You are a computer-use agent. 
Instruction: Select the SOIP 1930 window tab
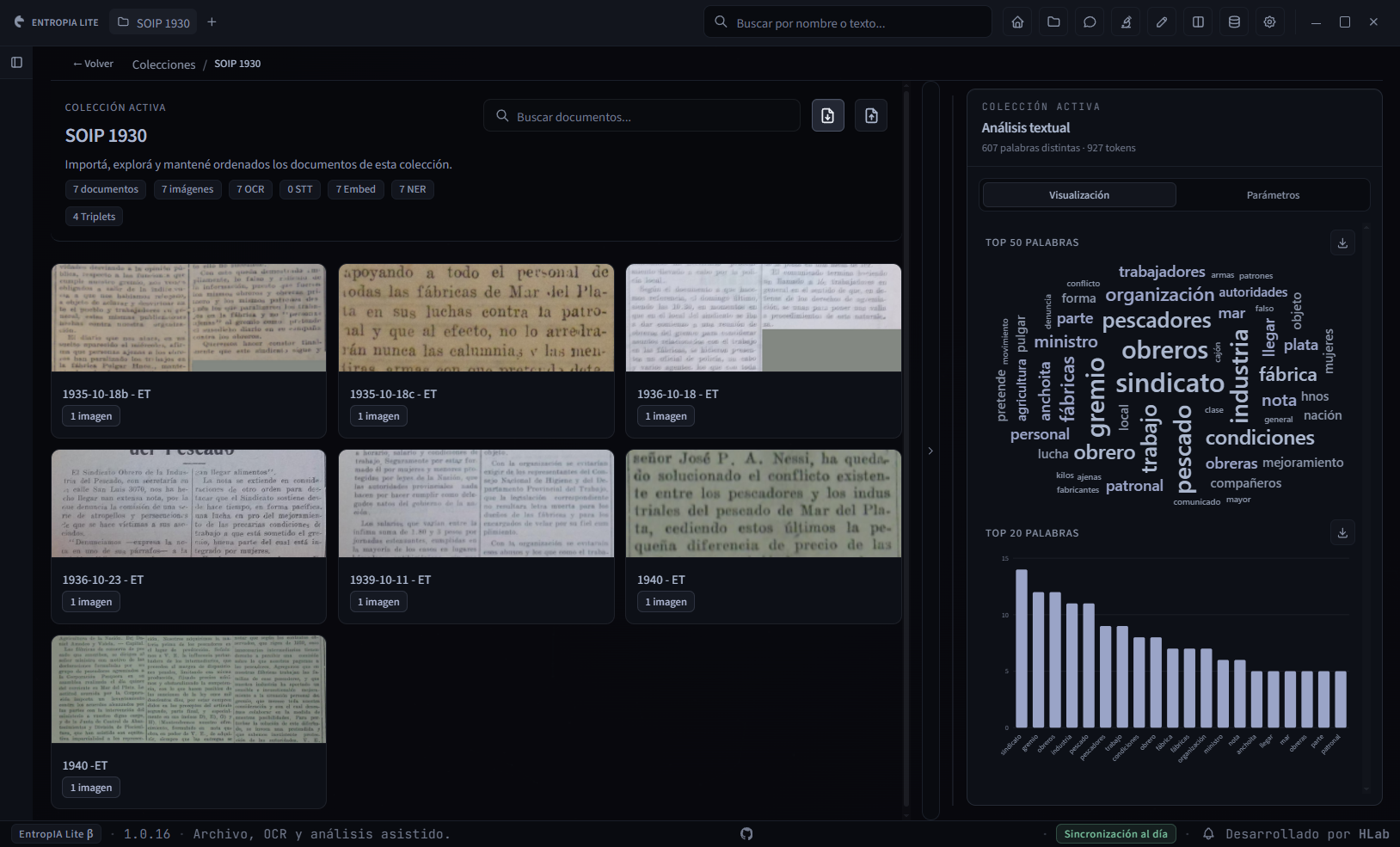tap(153, 22)
